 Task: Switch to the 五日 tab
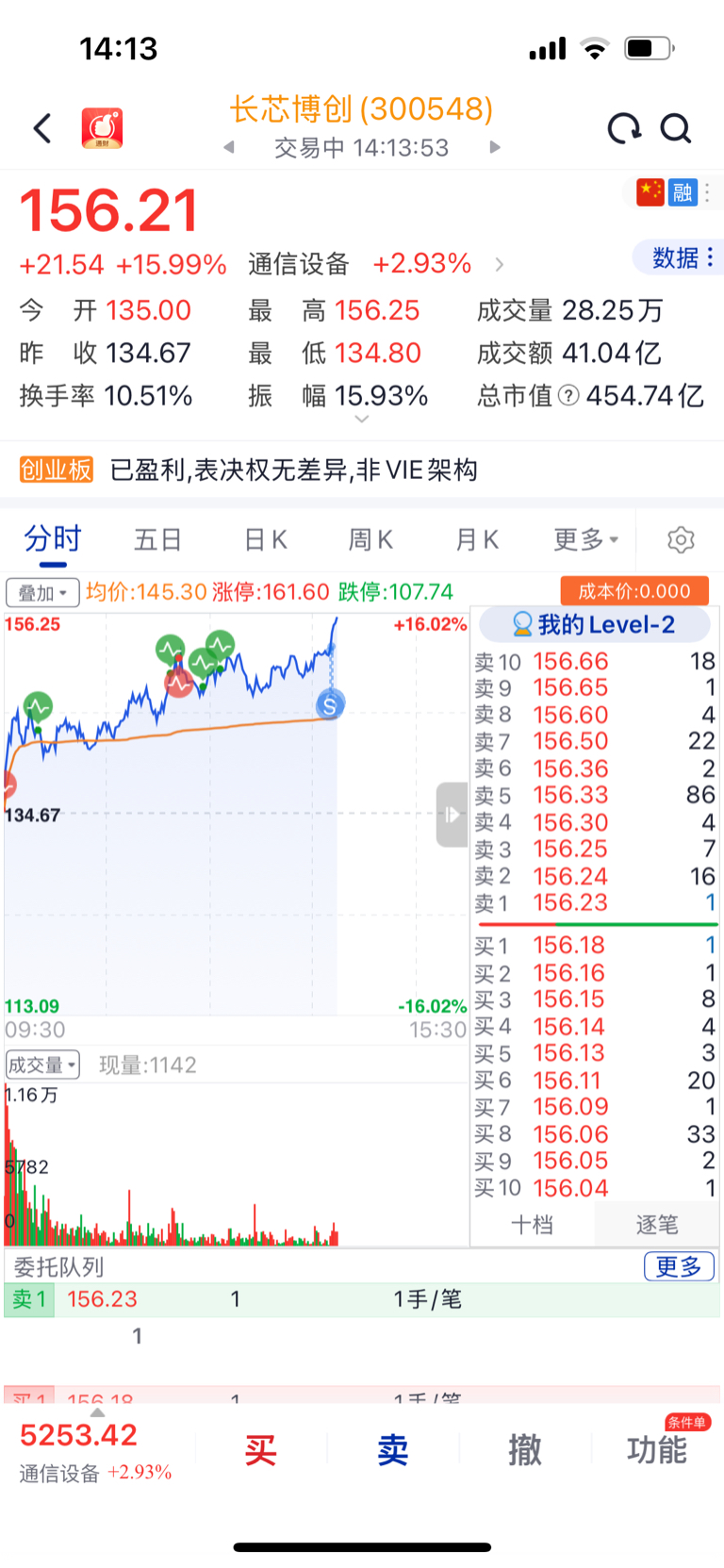click(x=157, y=539)
